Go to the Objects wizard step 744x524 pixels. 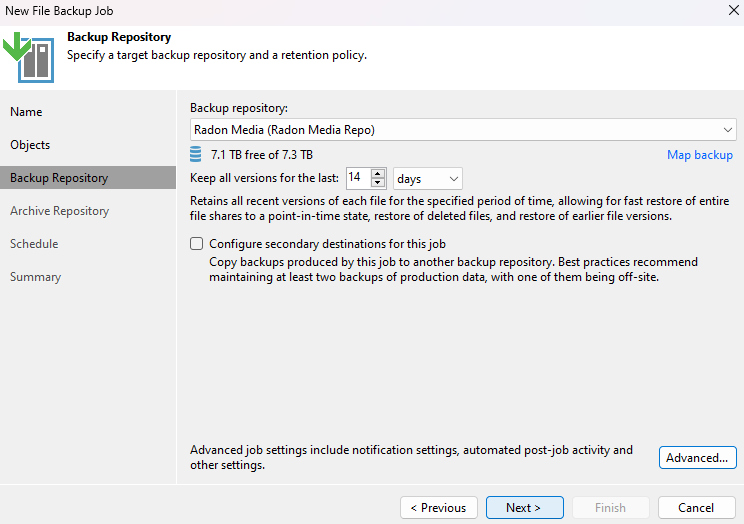(x=30, y=145)
